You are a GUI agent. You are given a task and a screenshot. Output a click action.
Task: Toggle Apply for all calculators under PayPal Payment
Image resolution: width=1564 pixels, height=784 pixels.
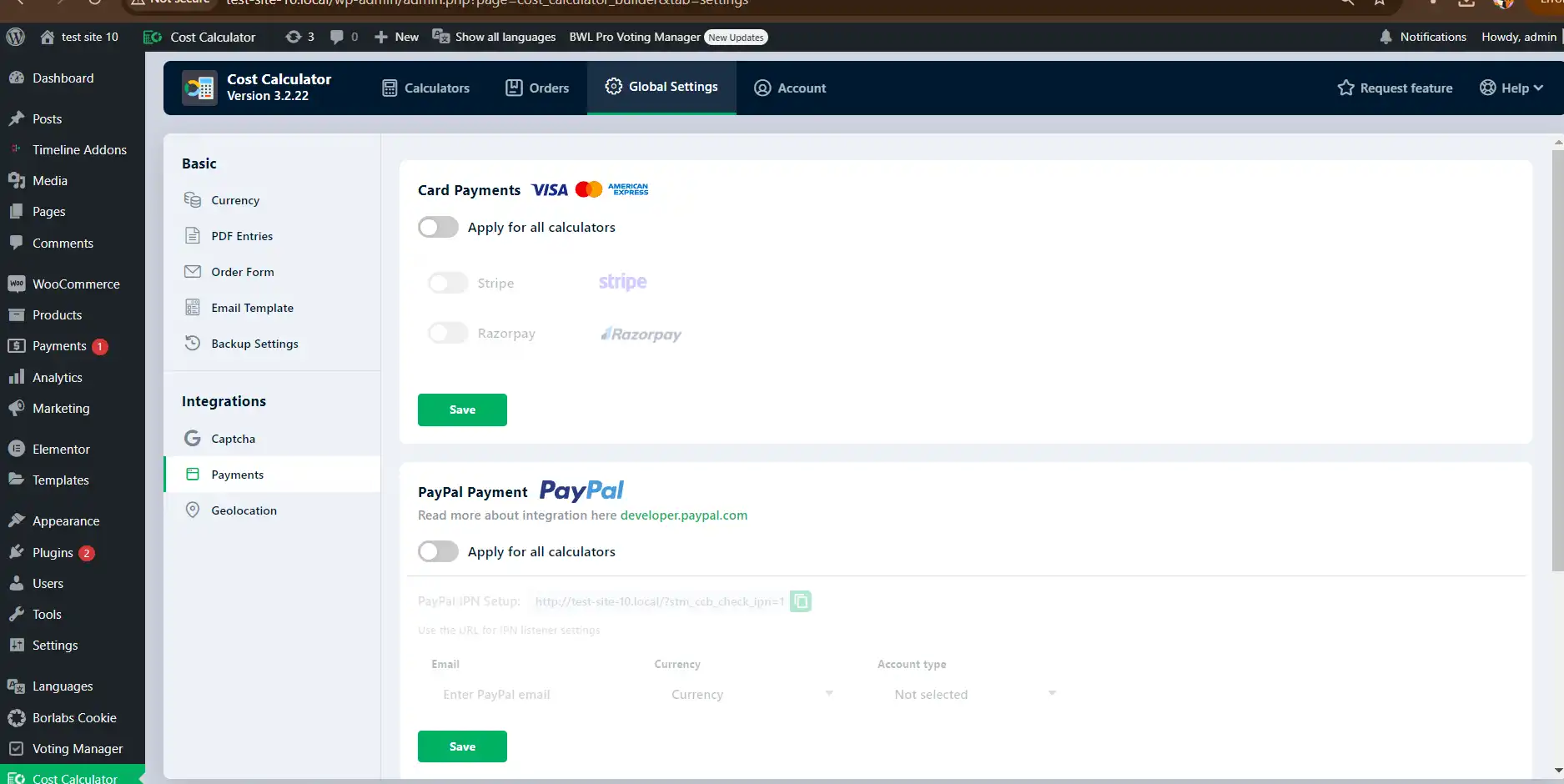click(438, 551)
